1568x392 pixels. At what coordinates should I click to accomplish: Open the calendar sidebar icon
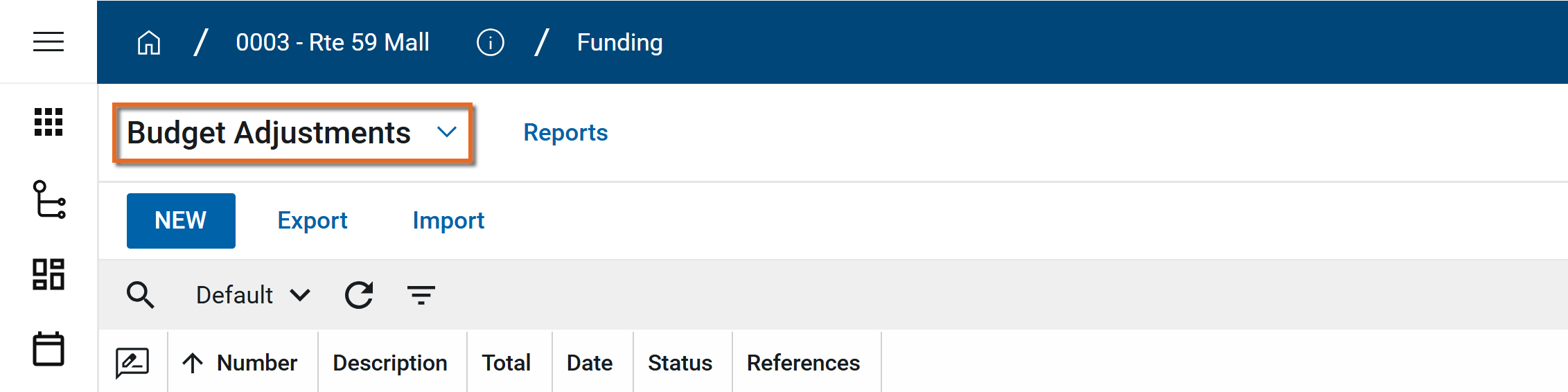click(x=49, y=348)
